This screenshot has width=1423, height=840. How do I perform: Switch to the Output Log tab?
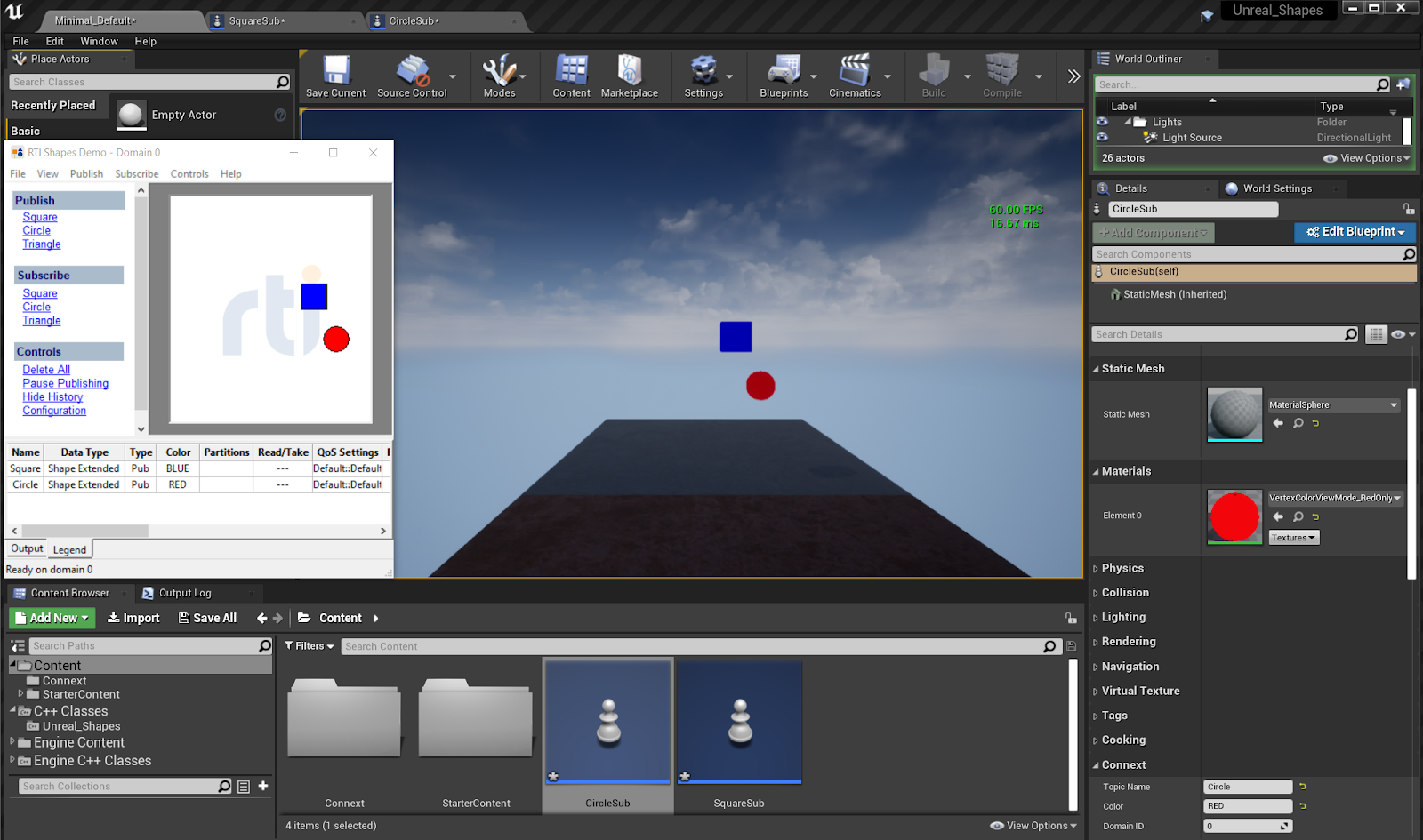coord(185,593)
